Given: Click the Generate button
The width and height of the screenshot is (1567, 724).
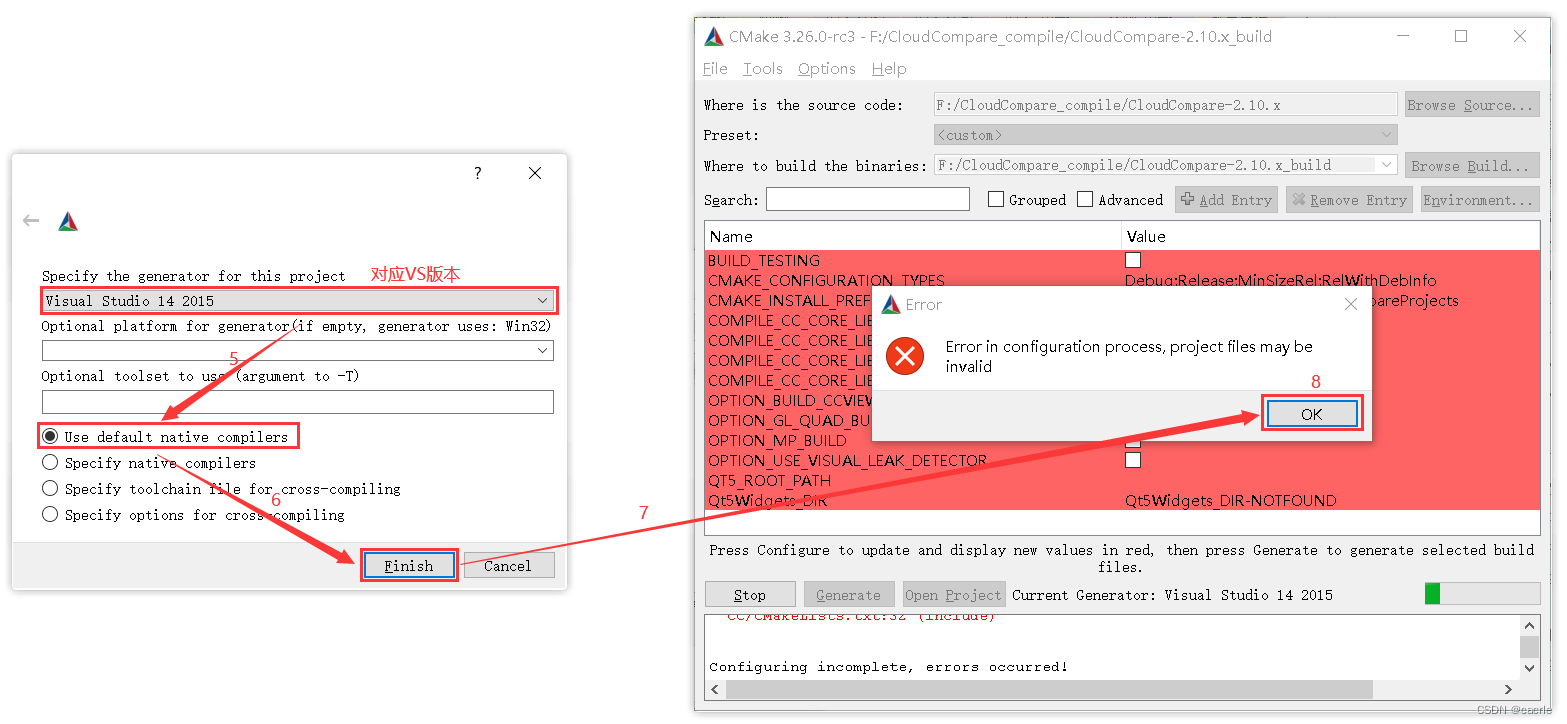Looking at the screenshot, I should tap(849, 594).
